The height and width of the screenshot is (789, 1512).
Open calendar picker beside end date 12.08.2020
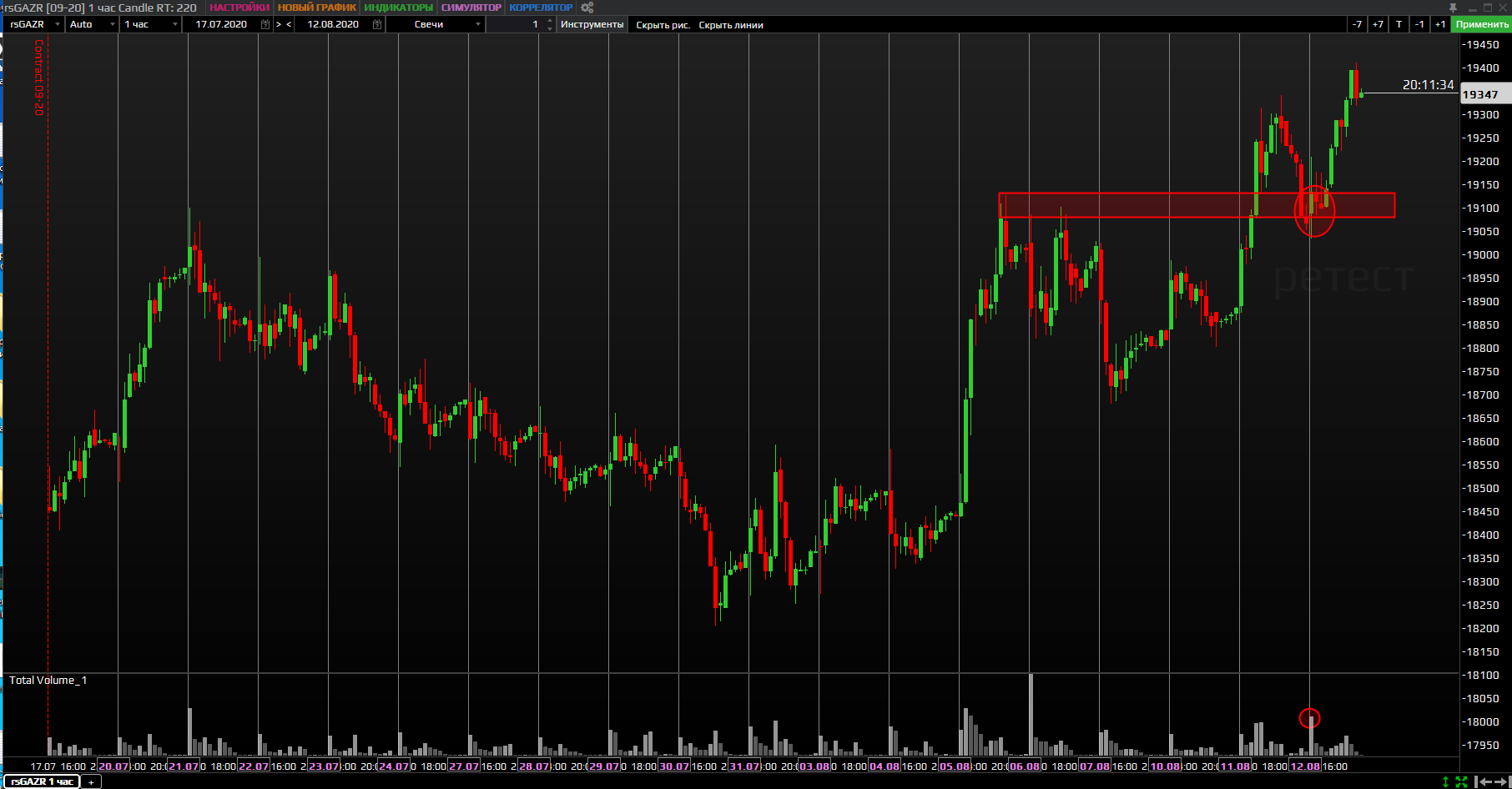point(377,24)
